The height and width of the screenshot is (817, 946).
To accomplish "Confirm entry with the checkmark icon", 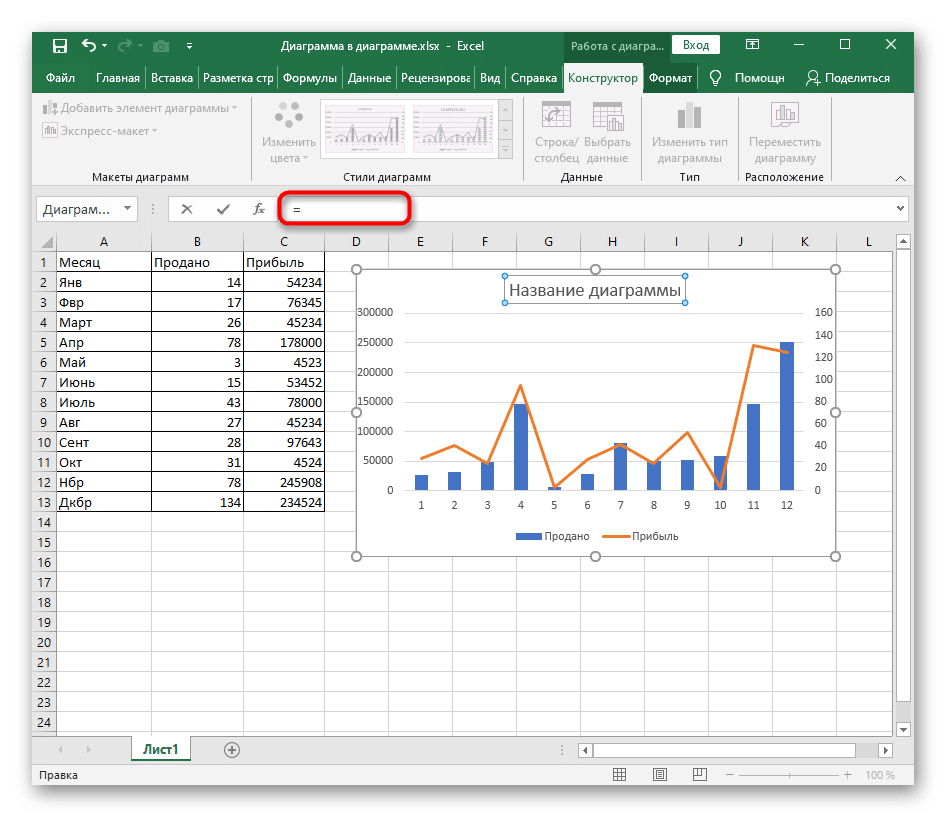I will (x=222, y=209).
